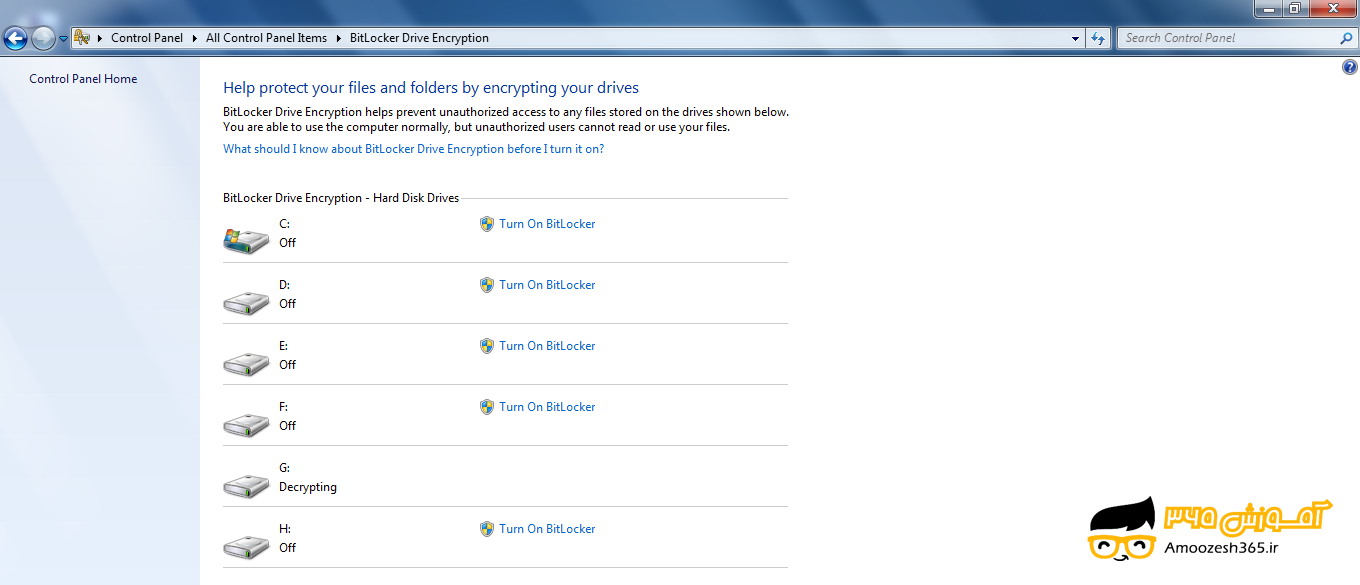
Task: Turn On BitLocker for drive F:
Action: point(547,407)
